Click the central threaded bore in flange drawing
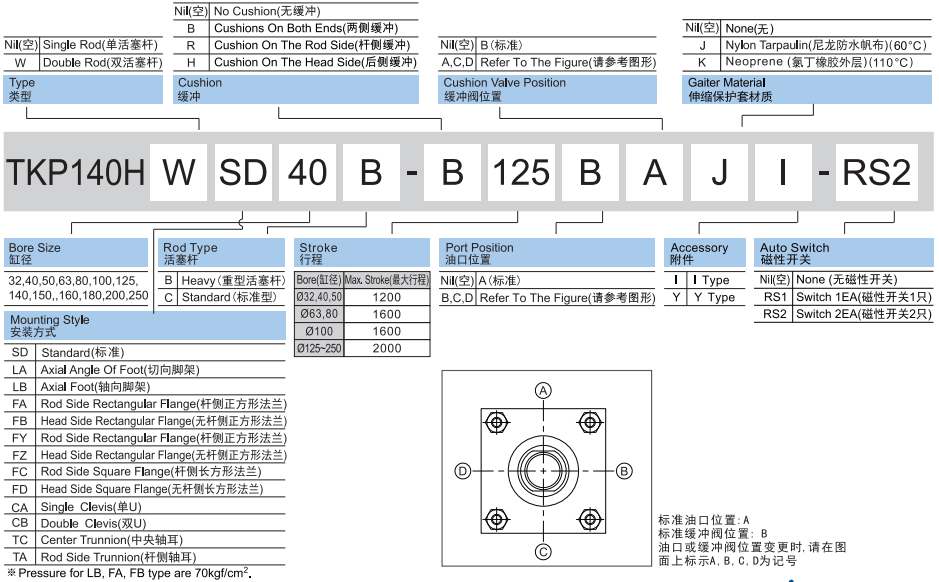The height and width of the screenshot is (582, 939). (x=543, y=470)
